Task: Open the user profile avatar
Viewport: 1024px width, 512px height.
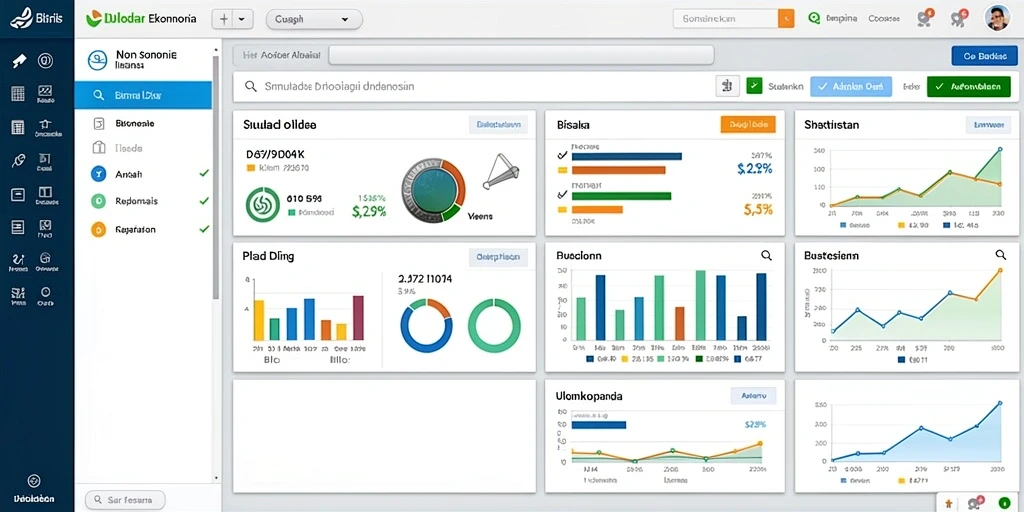Action: [x=997, y=18]
